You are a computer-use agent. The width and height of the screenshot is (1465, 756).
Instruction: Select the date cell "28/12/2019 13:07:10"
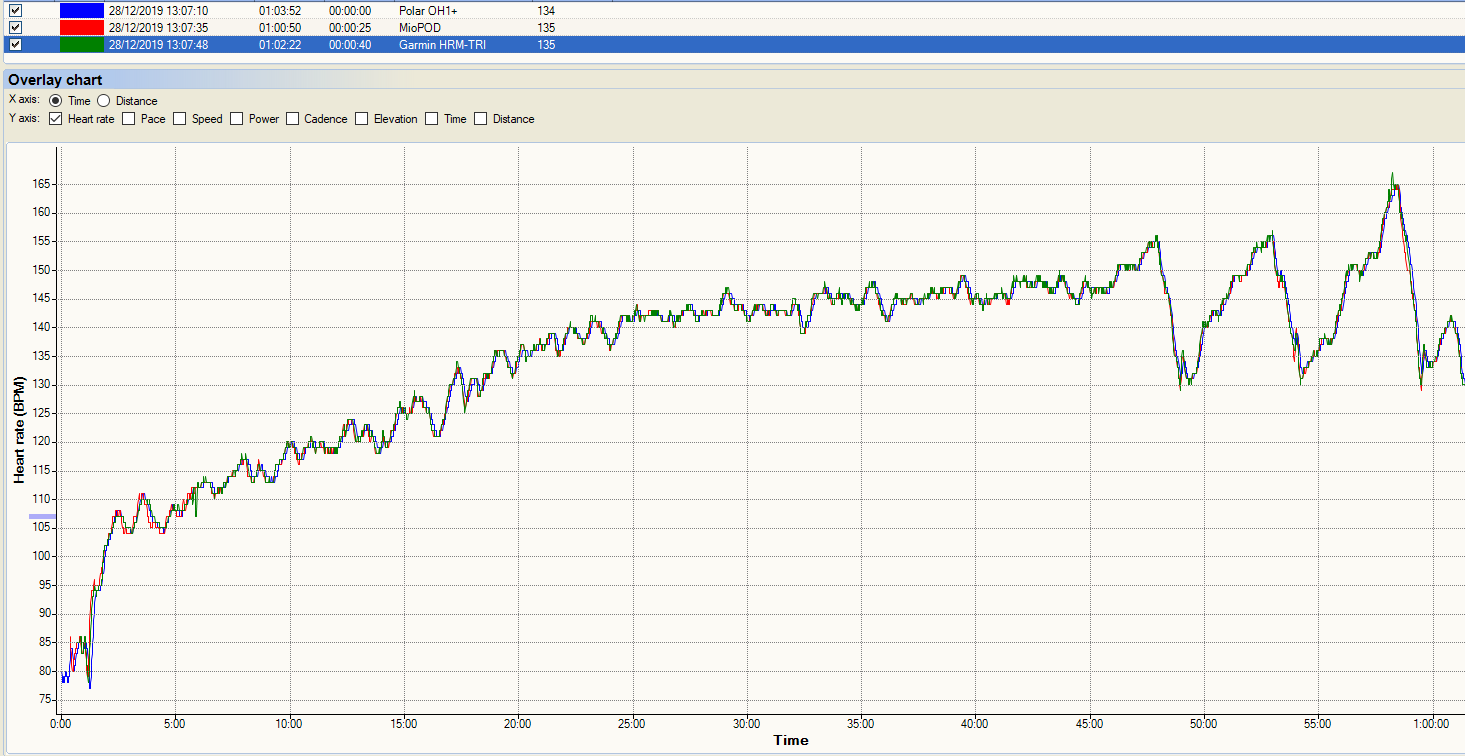(158, 10)
